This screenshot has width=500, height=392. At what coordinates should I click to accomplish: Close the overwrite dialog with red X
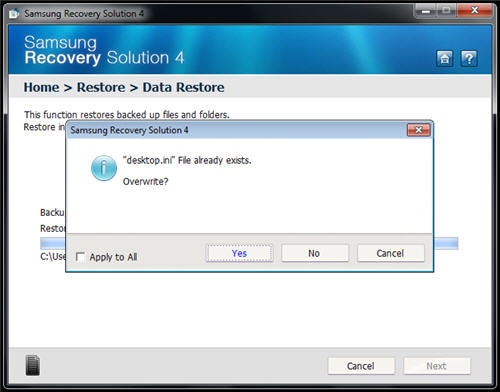click(x=419, y=130)
